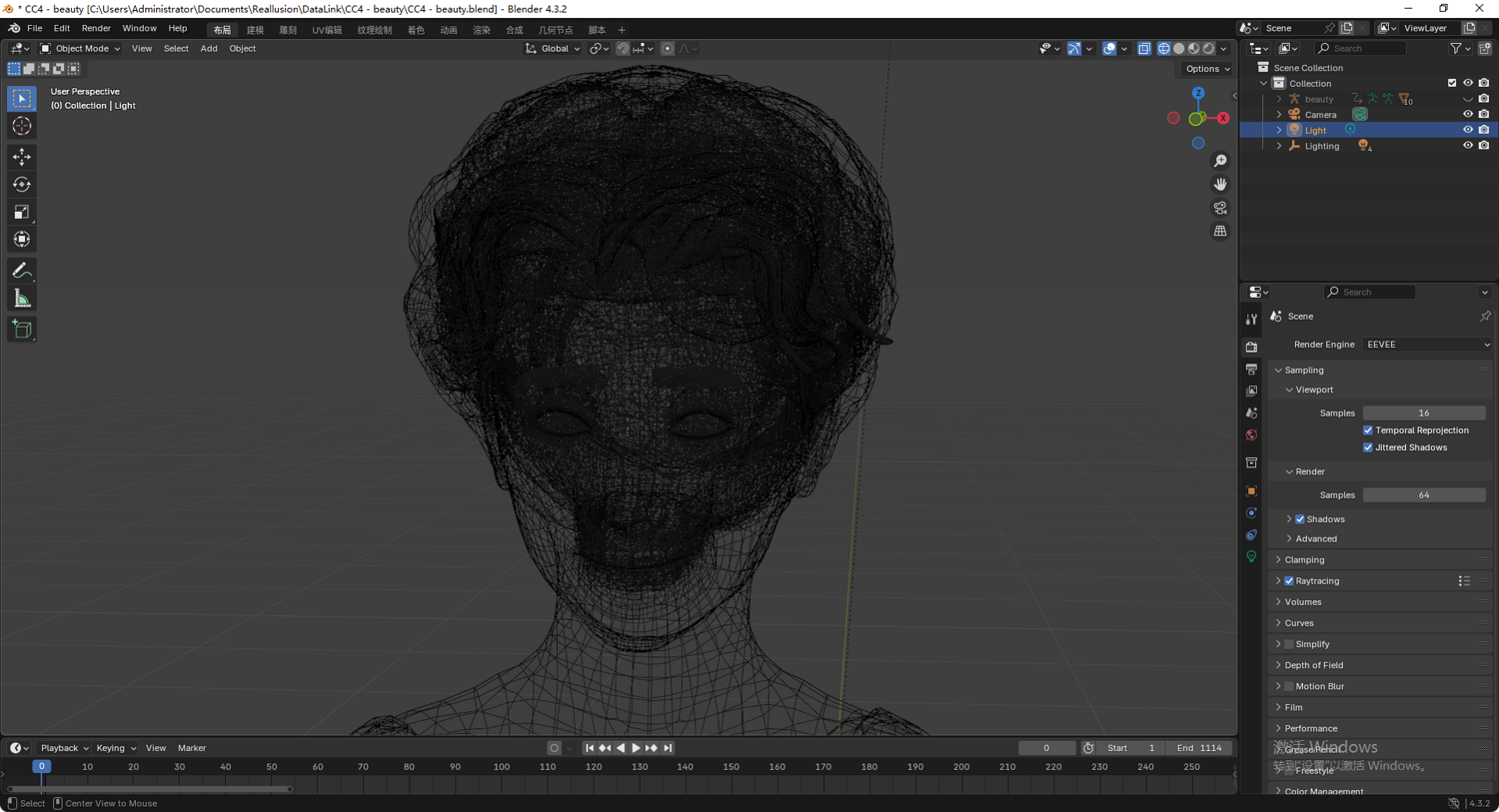This screenshot has width=1499, height=812.
Task: Disable Temporal Reprojection checkbox
Action: point(1368,430)
